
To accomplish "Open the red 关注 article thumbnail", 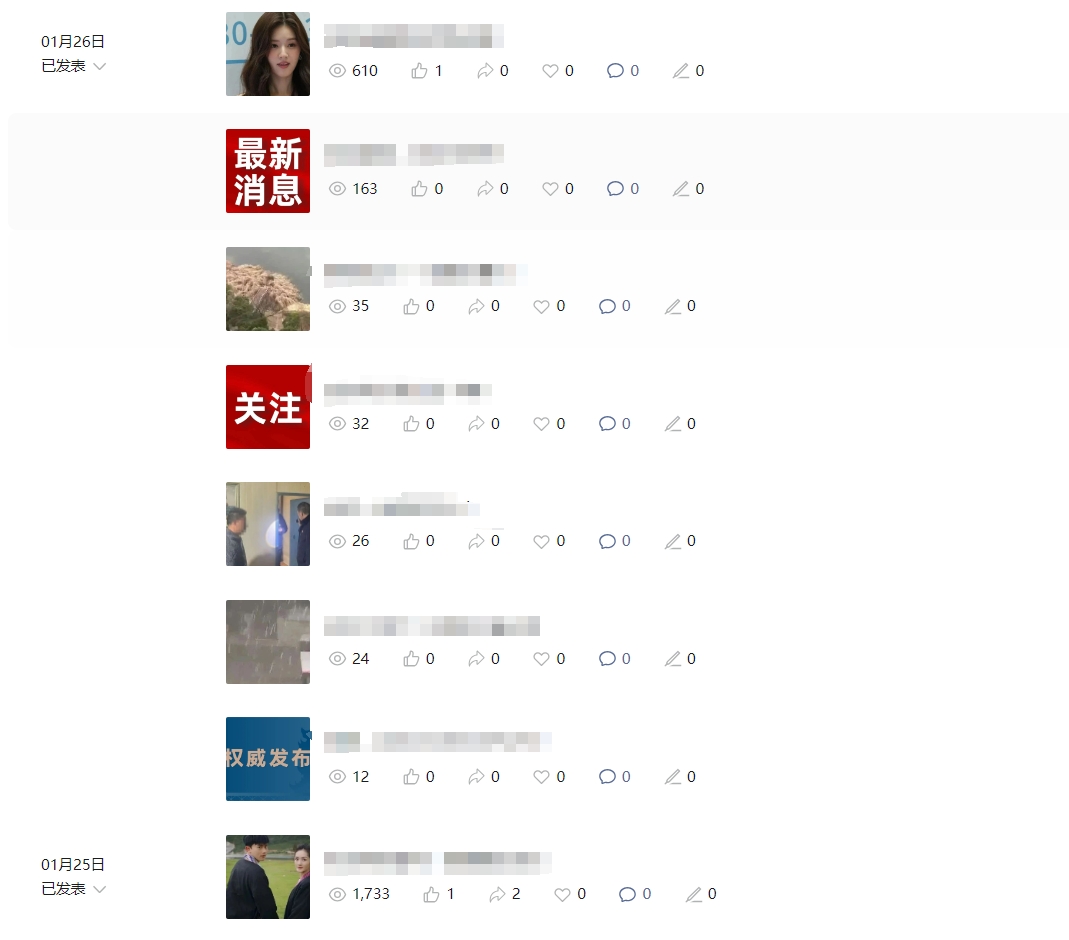I will point(268,407).
